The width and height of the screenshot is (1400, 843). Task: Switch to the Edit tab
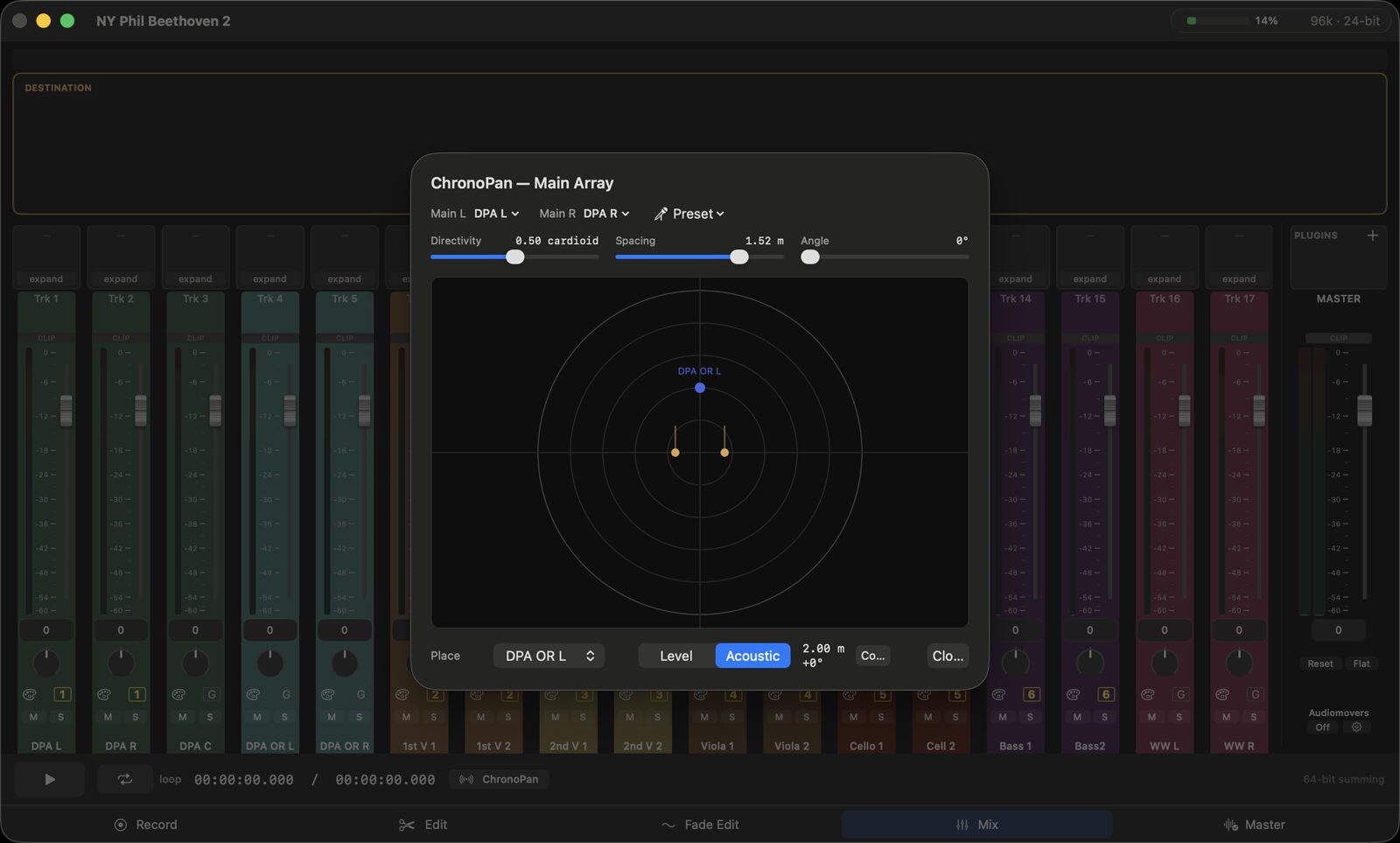point(423,825)
